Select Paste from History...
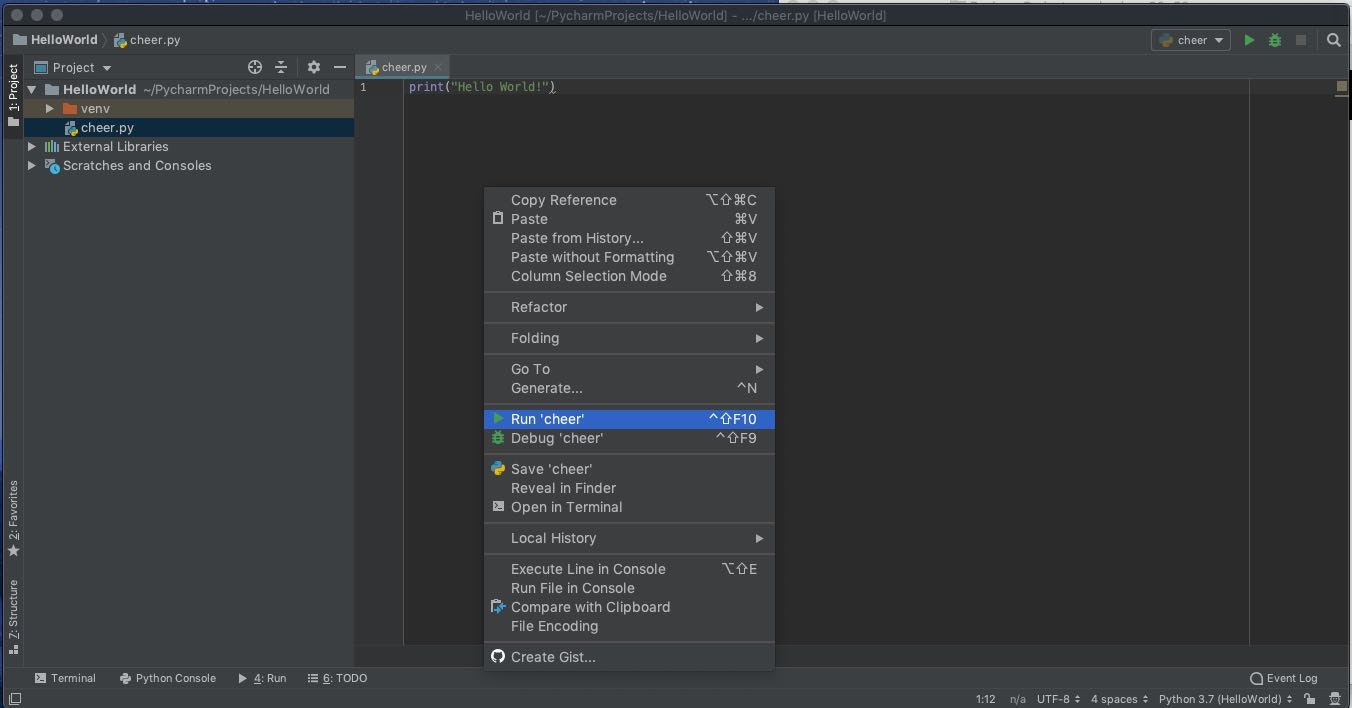Image resolution: width=1352 pixels, height=708 pixels. click(x=629, y=238)
